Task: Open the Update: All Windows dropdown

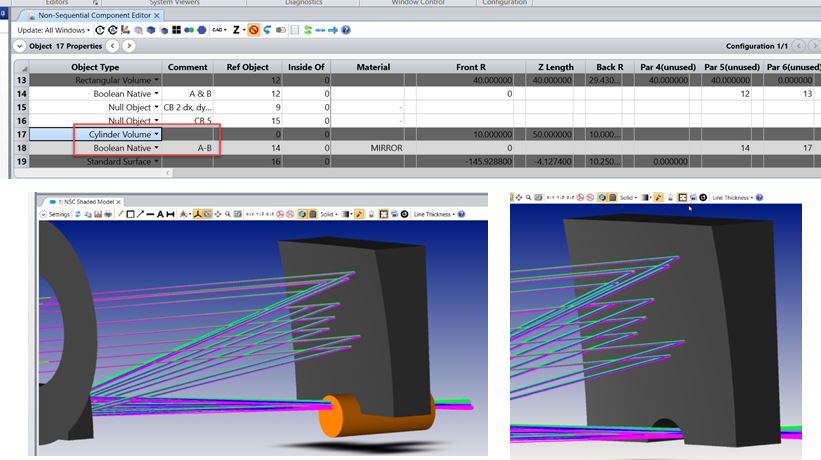Action: point(53,30)
